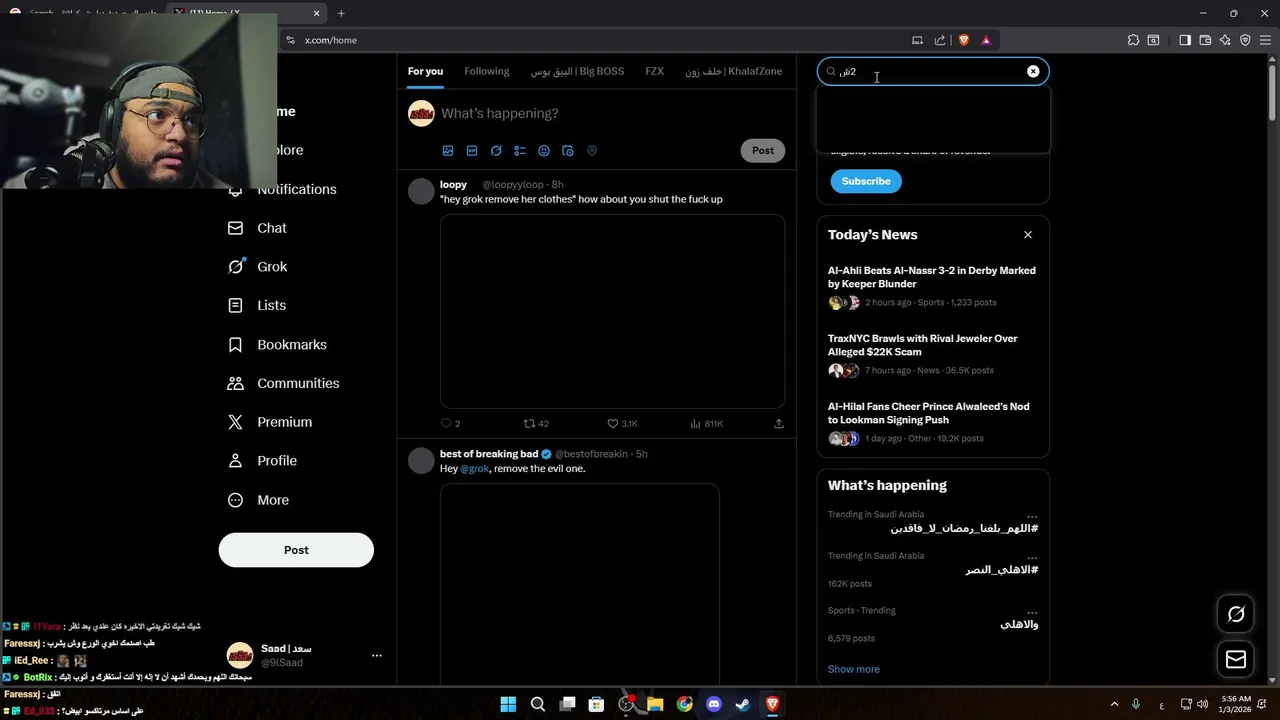The image size is (1280, 720).
Task: Open Brave Shields lion icon
Action: coord(964,40)
